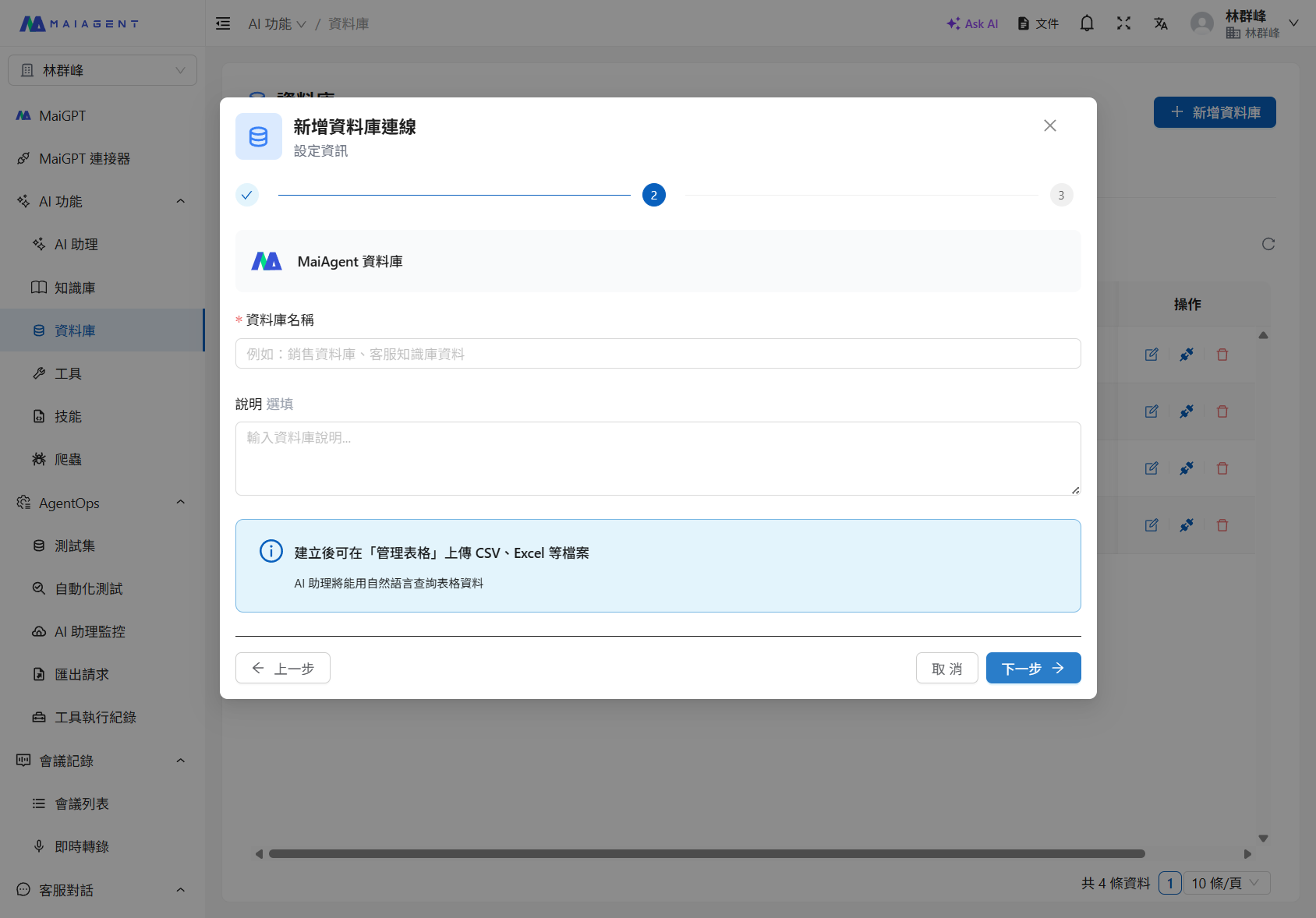Click the refresh icon above the table
The image size is (1316, 918).
point(1268,244)
